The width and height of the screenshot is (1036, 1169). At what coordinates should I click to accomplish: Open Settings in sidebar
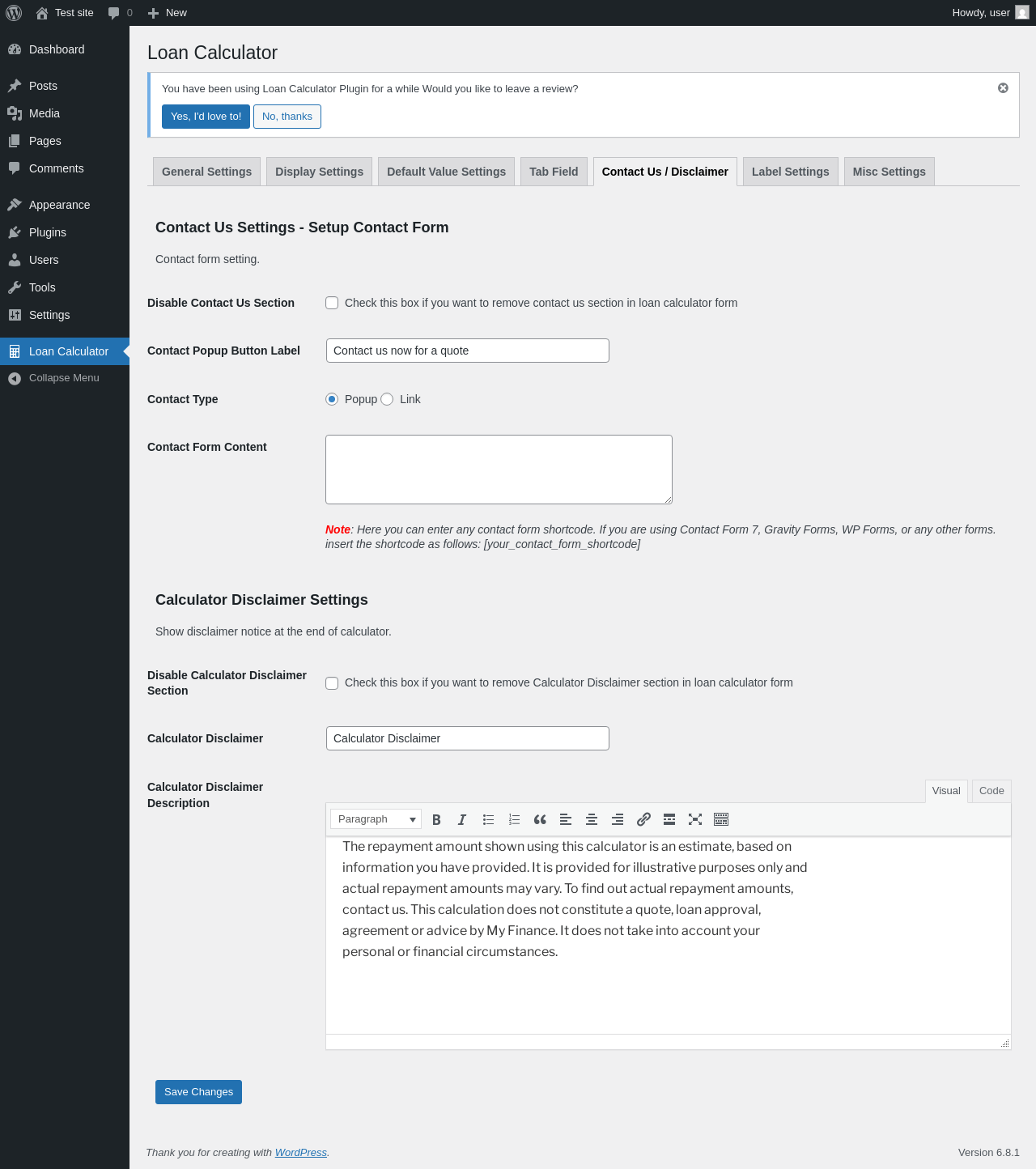[65, 315]
